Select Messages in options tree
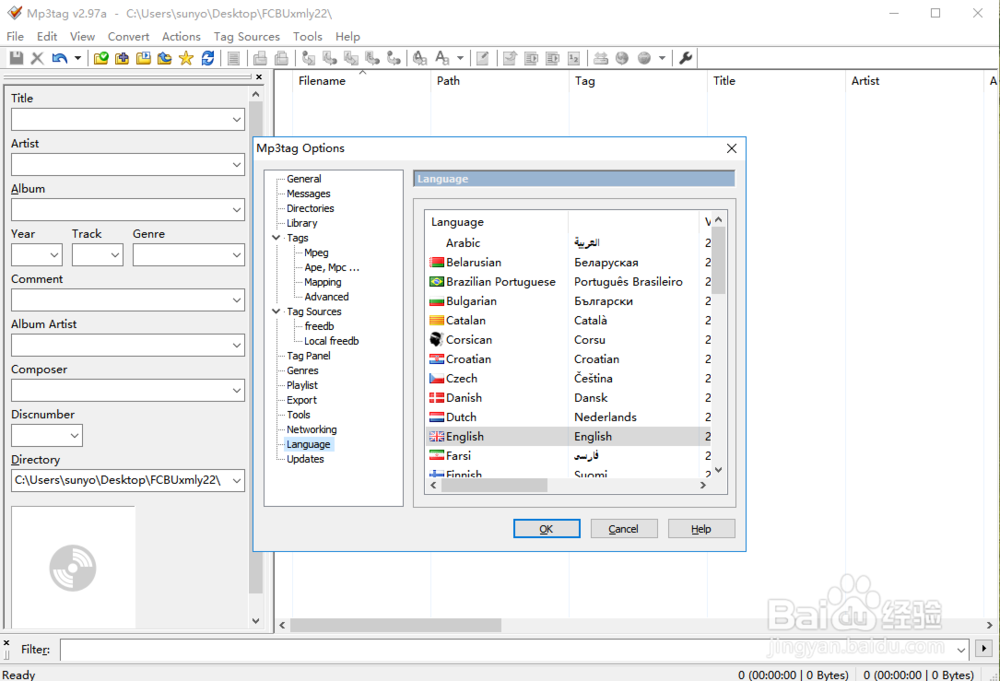This screenshot has height=681, width=1000. click(308, 194)
